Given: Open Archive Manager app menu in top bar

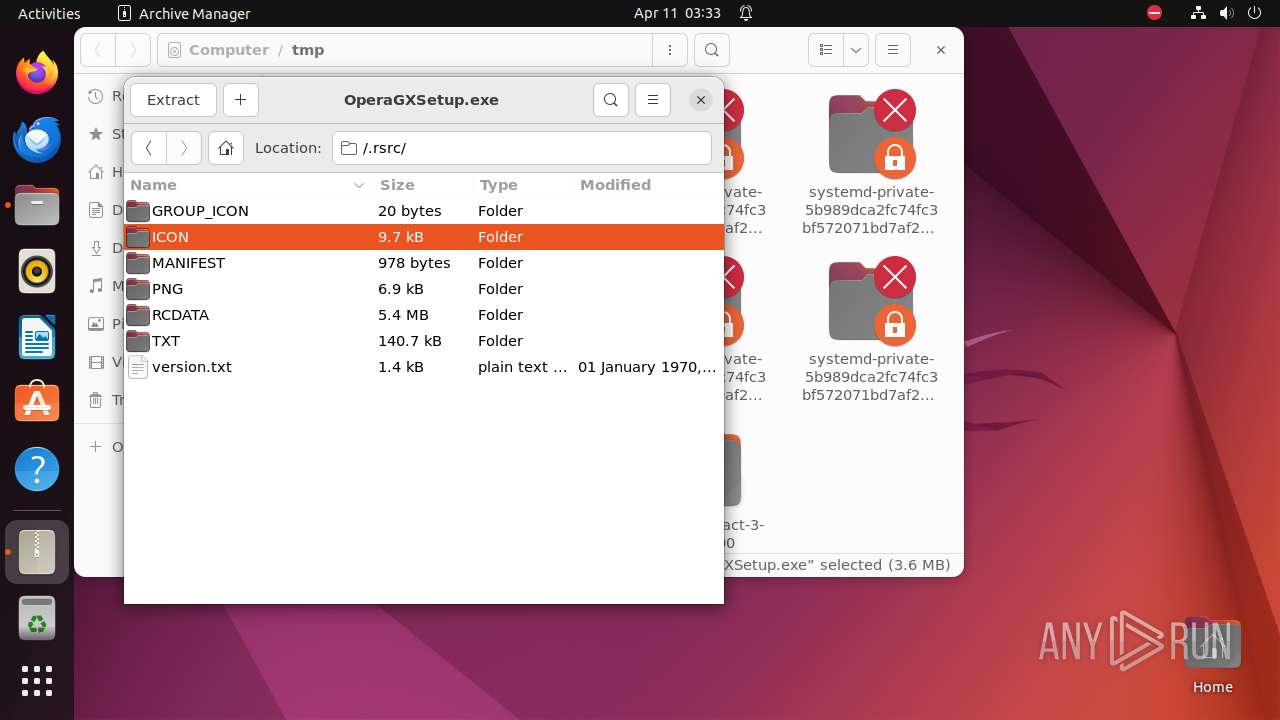Looking at the screenshot, I should pos(184,13).
